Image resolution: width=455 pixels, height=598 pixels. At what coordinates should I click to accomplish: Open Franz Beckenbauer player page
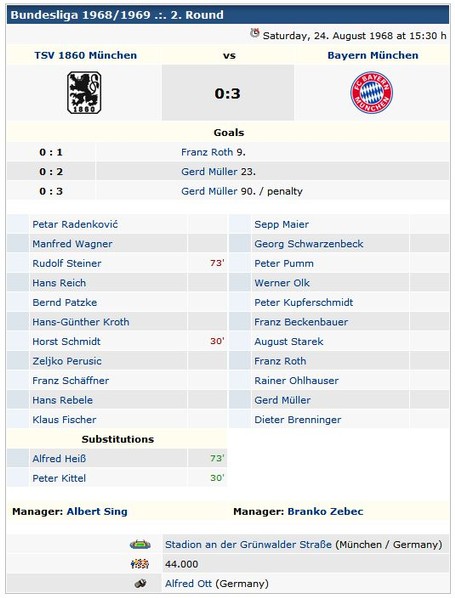301,322
